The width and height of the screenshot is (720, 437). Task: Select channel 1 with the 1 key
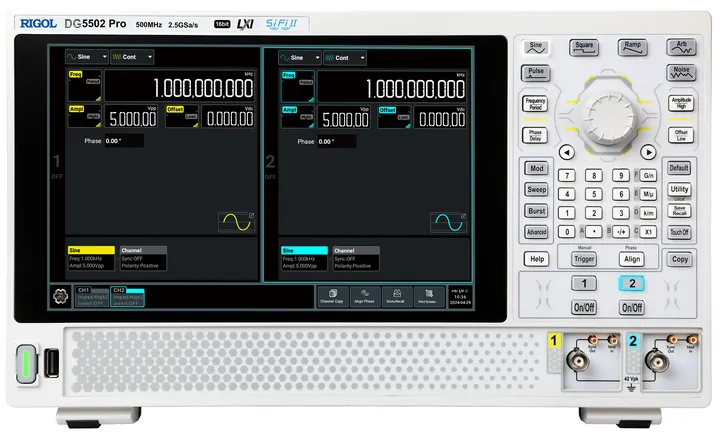[584, 283]
